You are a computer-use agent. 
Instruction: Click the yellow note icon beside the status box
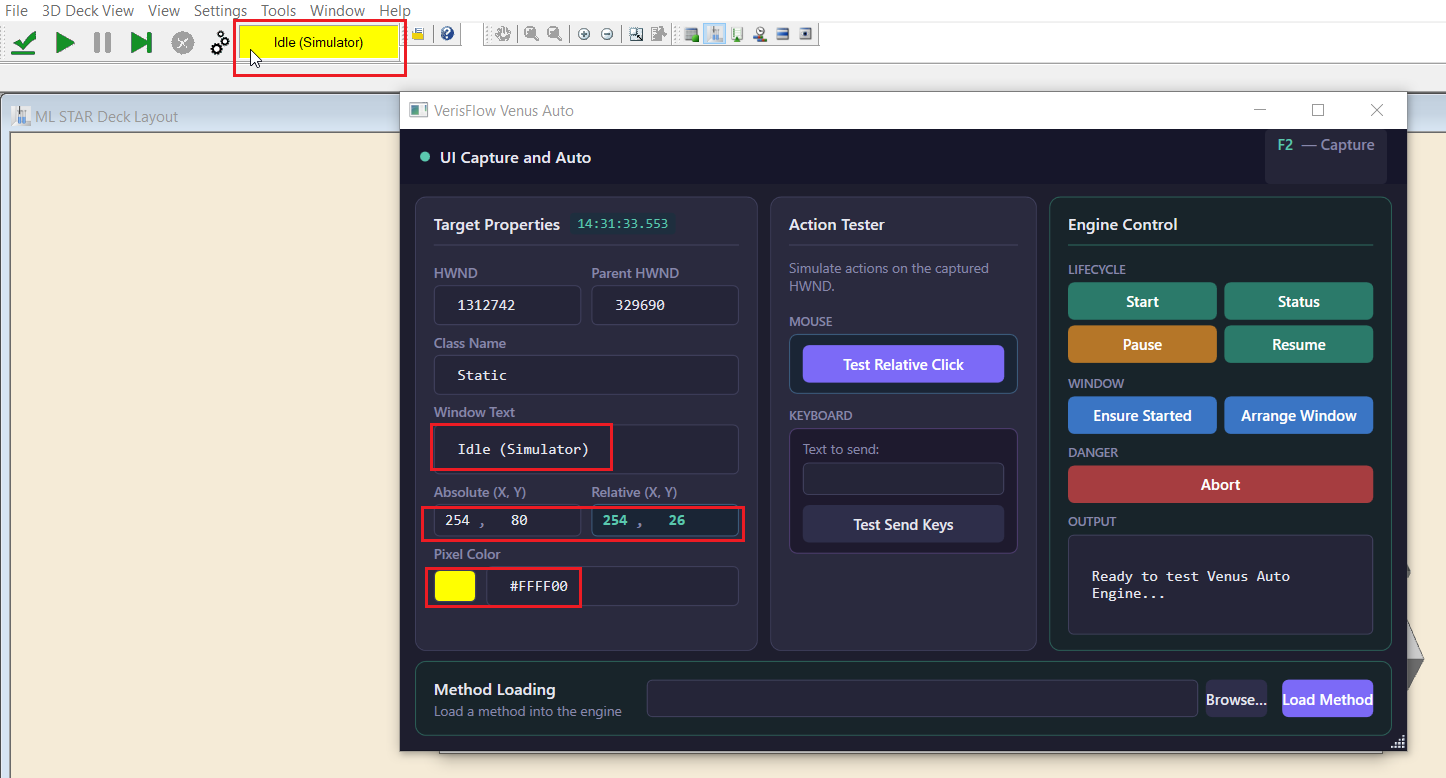pyautogui.click(x=418, y=34)
